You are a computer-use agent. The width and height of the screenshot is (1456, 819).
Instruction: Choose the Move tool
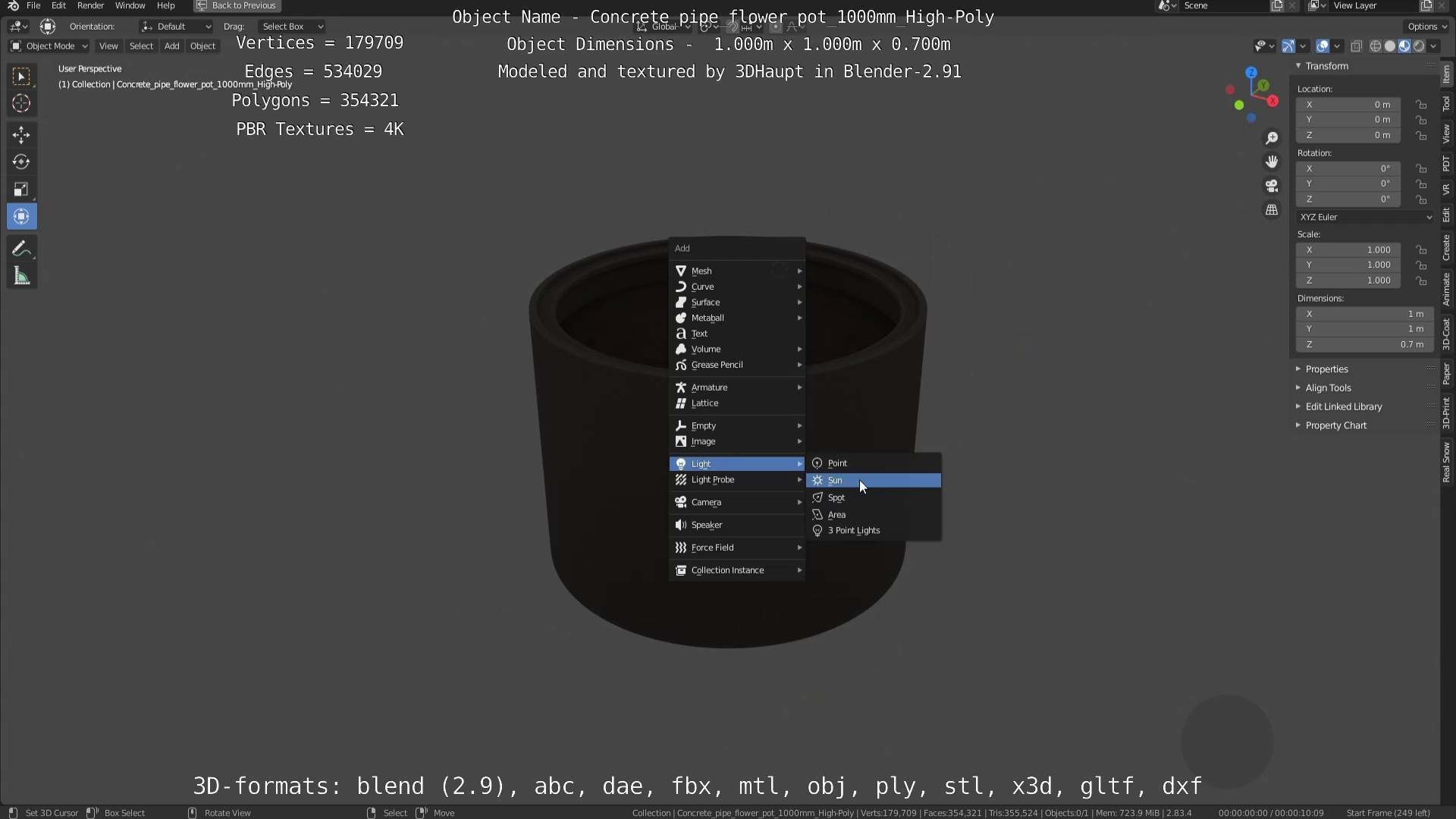21,135
